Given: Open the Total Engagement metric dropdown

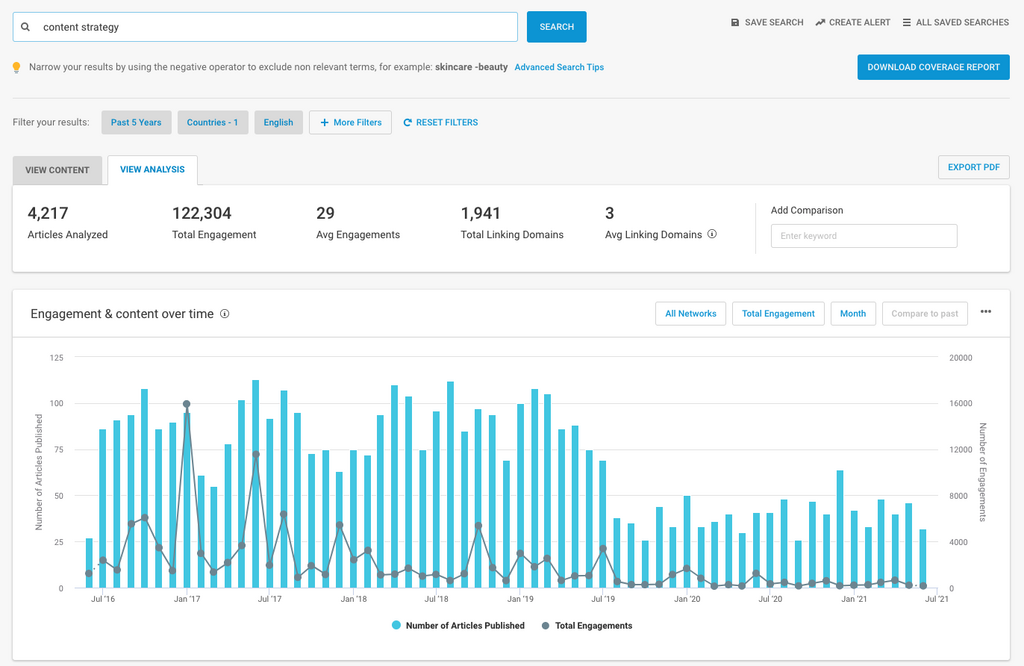Looking at the screenshot, I should (778, 314).
